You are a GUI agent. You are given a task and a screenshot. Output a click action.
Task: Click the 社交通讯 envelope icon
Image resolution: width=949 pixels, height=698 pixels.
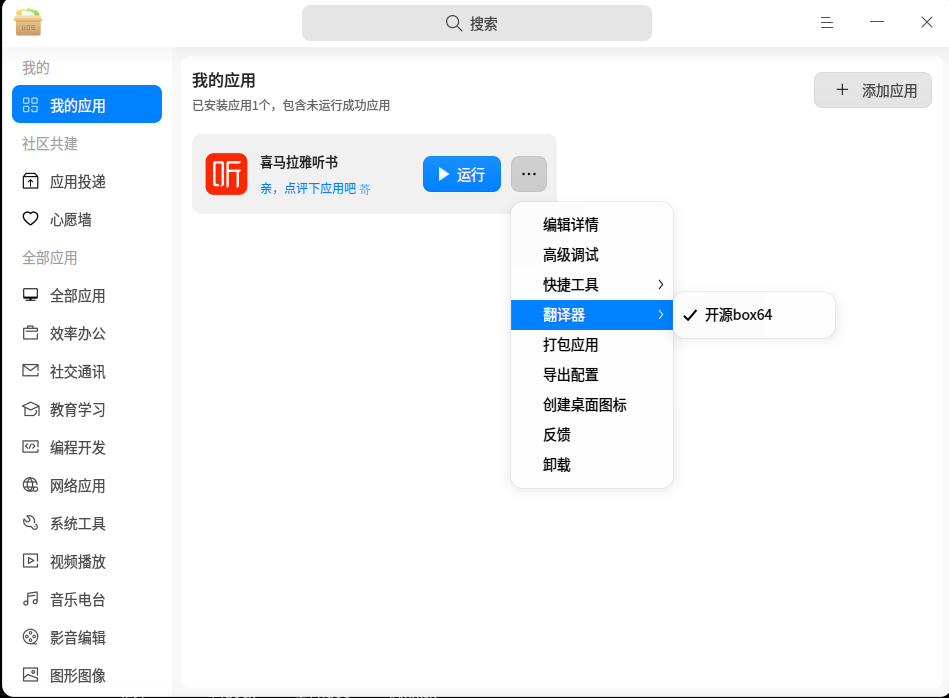(30, 370)
